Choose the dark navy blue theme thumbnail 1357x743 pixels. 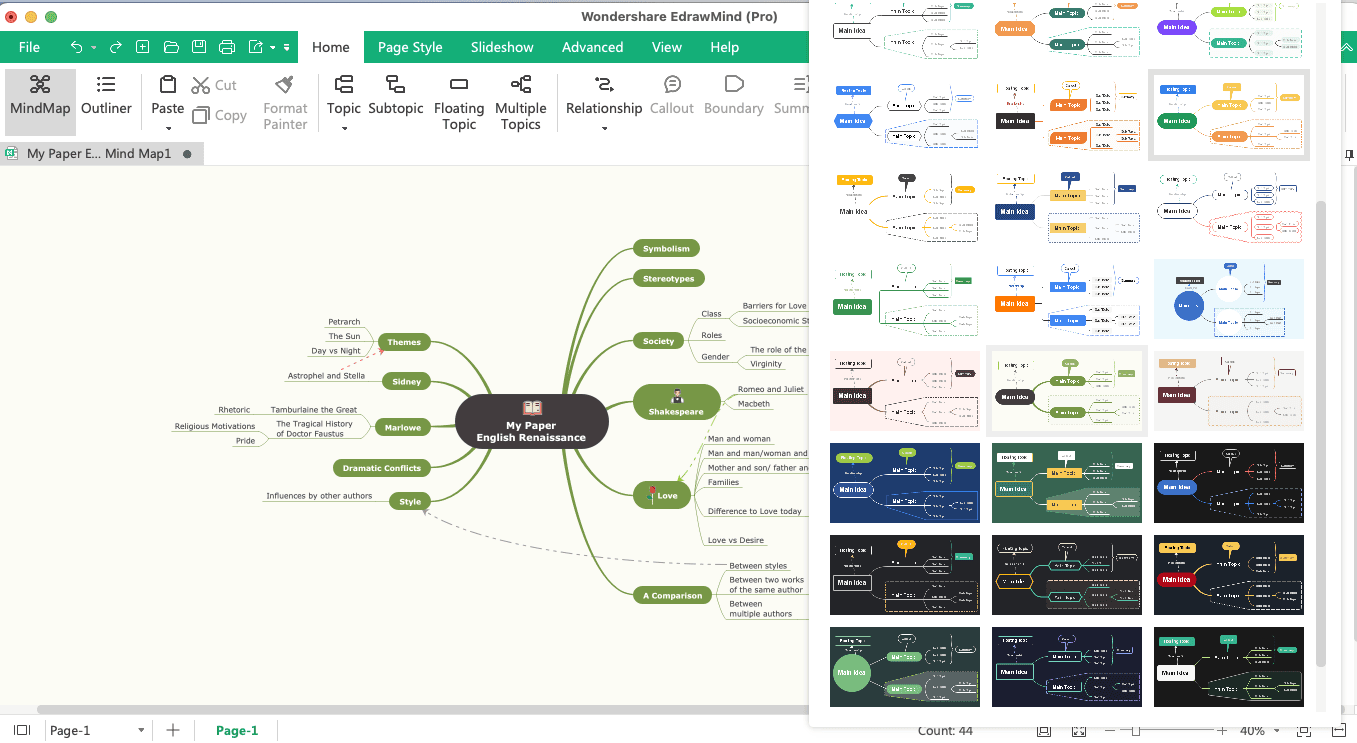coord(905,483)
